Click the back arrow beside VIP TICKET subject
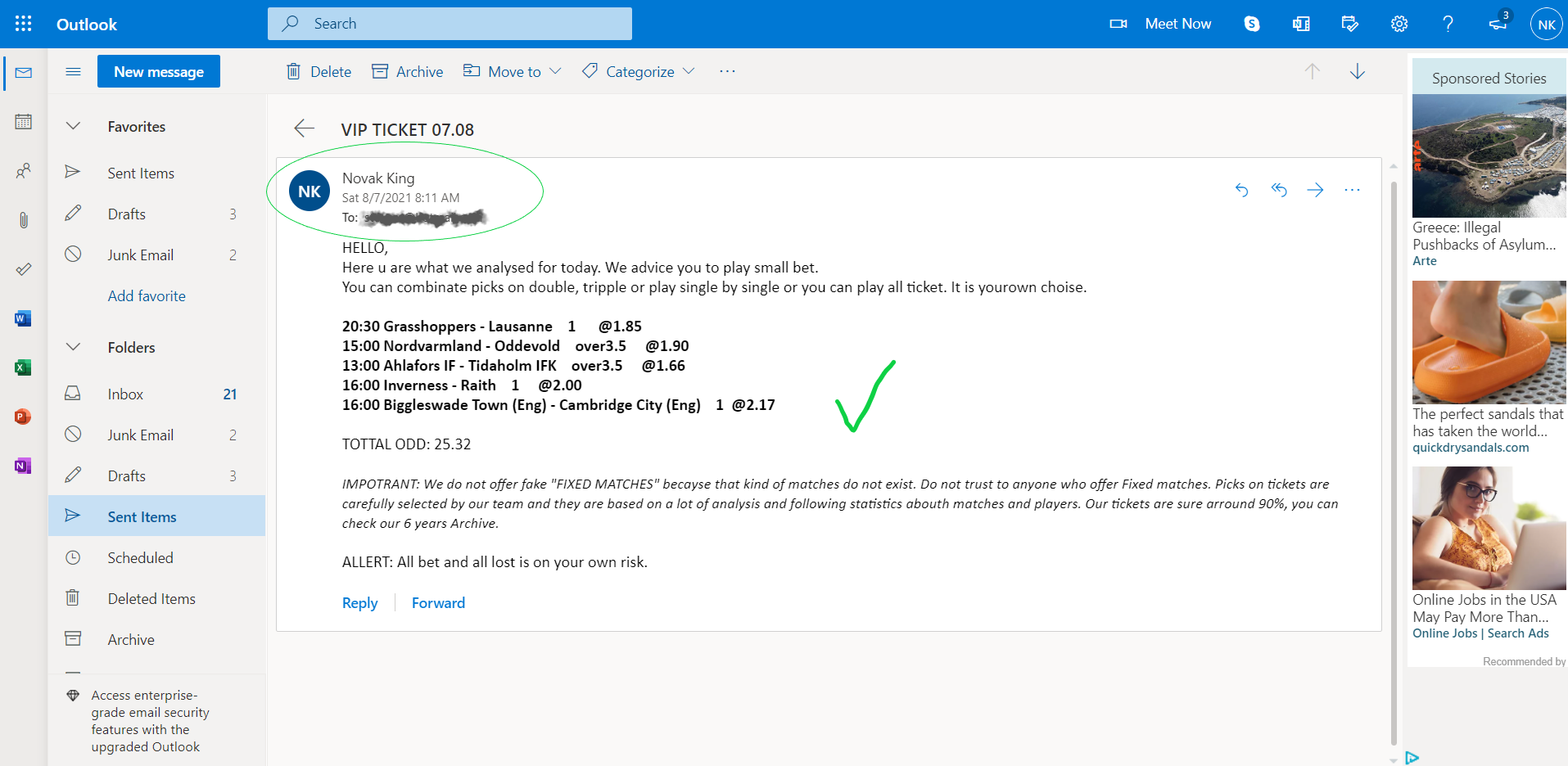 [x=304, y=128]
